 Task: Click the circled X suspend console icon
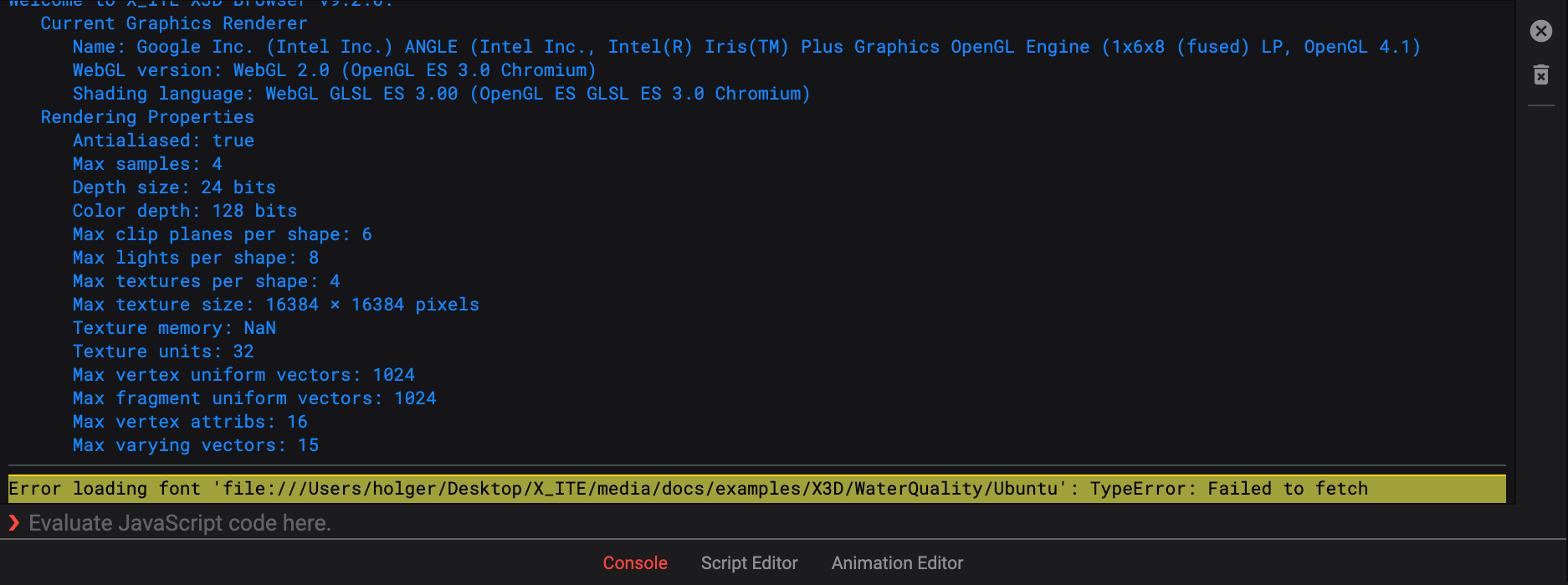pyautogui.click(x=1540, y=31)
